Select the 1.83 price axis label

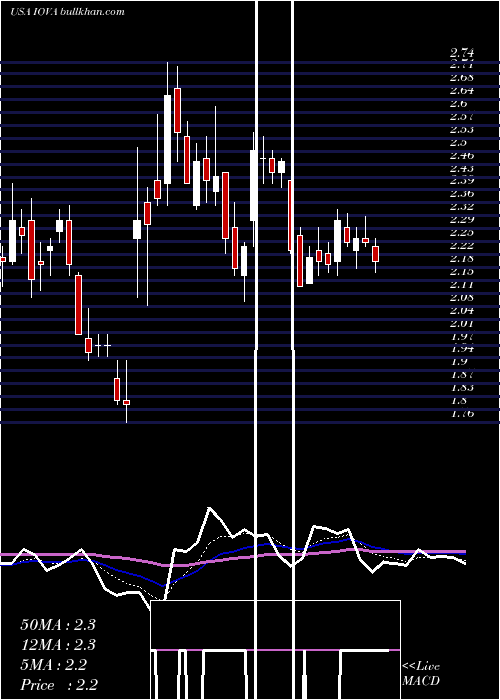pos(462,388)
